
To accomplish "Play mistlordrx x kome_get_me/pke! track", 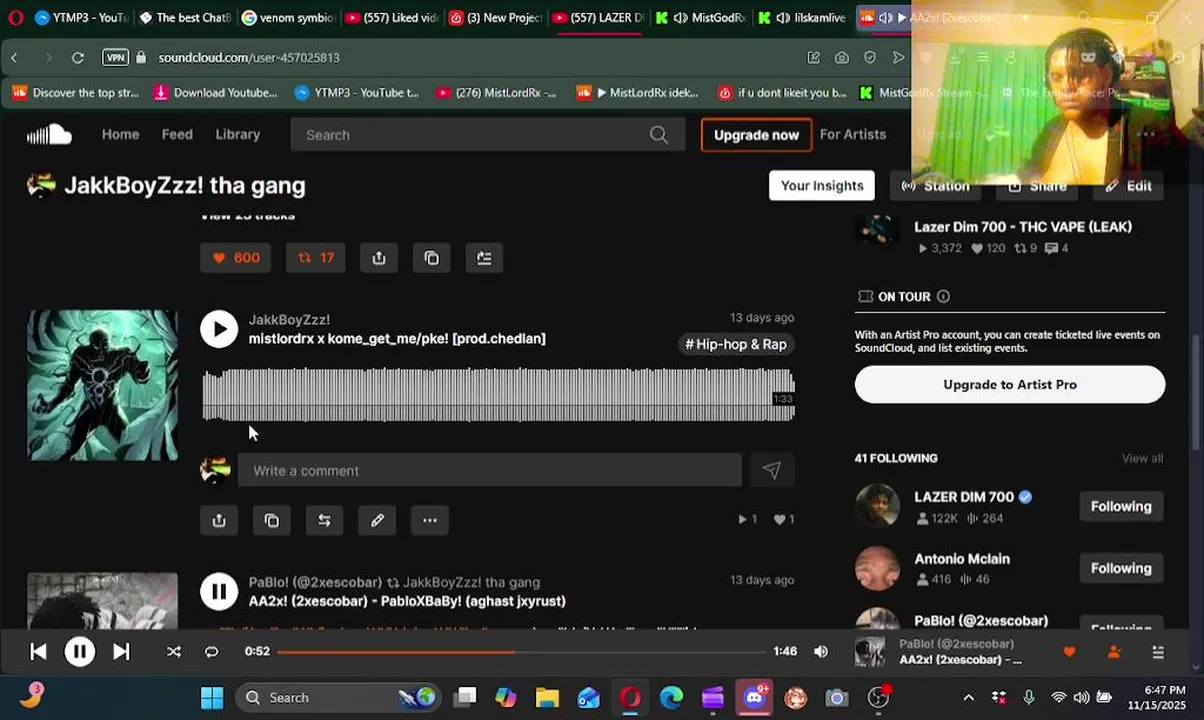I will [x=219, y=329].
